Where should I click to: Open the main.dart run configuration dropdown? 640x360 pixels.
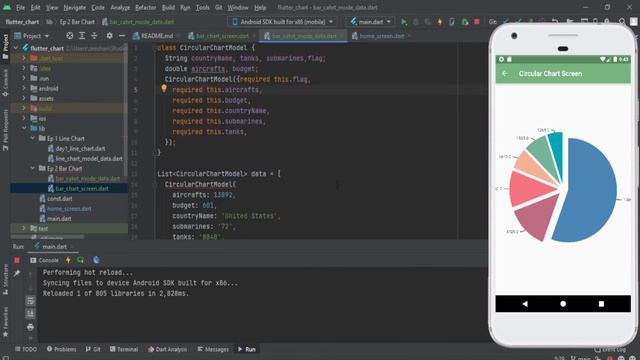pyautogui.click(x=370, y=22)
